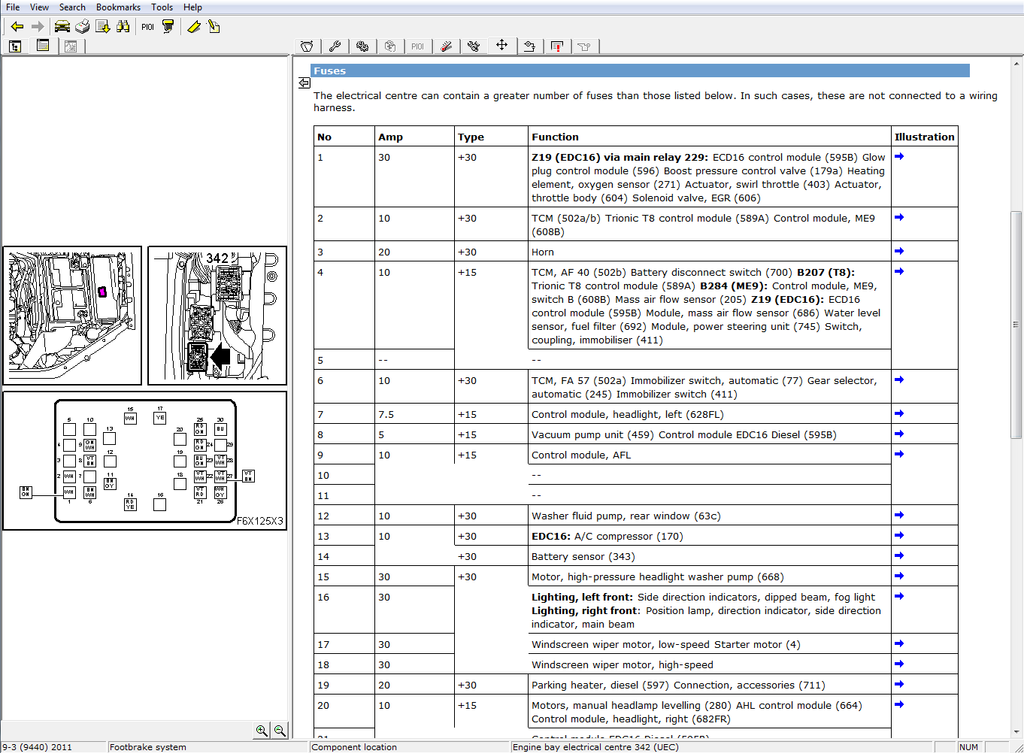The width and height of the screenshot is (1024, 753).
Task: Click the printer icon in toolbar
Action: (x=83, y=26)
